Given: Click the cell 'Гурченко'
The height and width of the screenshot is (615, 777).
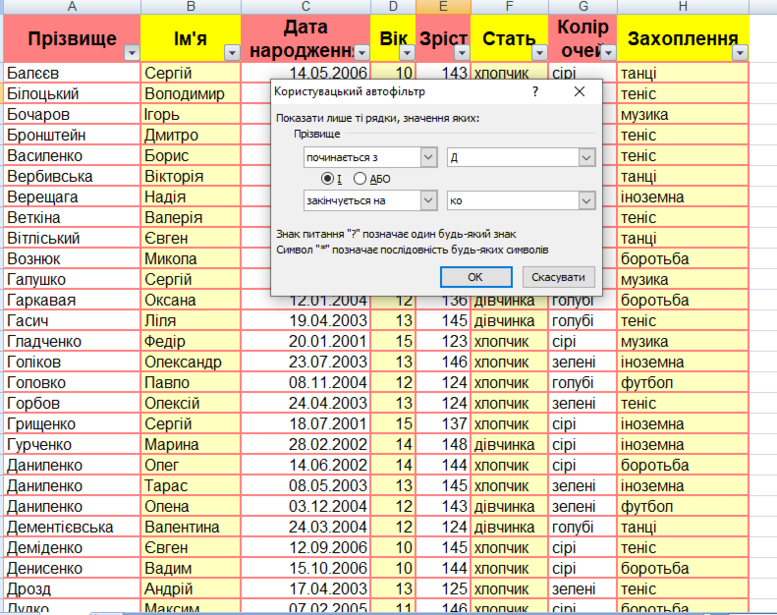Looking at the screenshot, I should [x=72, y=445].
